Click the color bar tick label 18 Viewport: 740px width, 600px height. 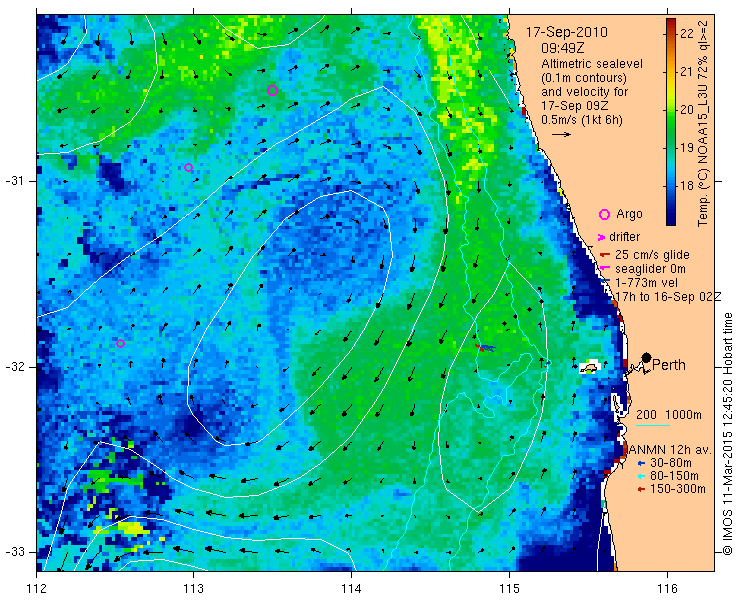(687, 185)
